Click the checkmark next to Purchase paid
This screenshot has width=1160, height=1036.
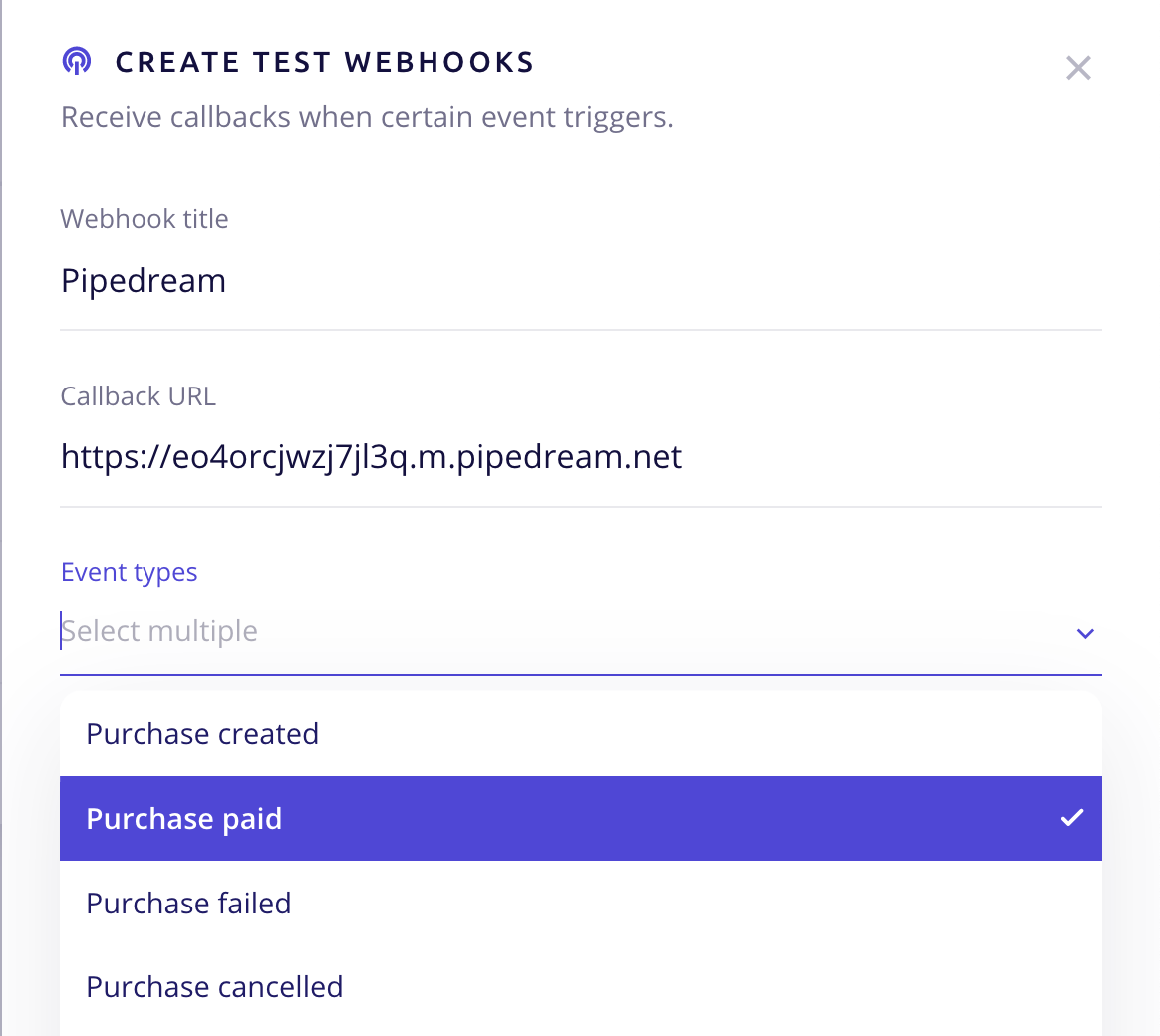[x=1072, y=818]
